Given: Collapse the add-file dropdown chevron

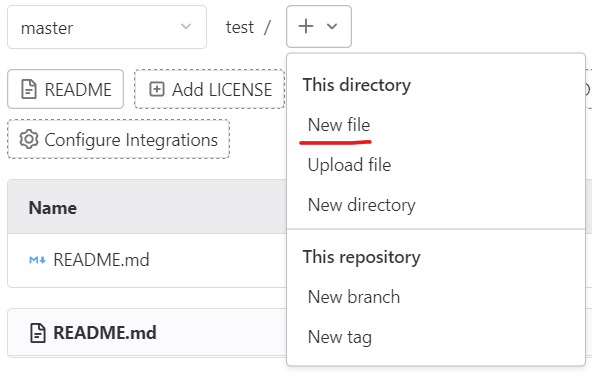Looking at the screenshot, I should (x=332, y=26).
